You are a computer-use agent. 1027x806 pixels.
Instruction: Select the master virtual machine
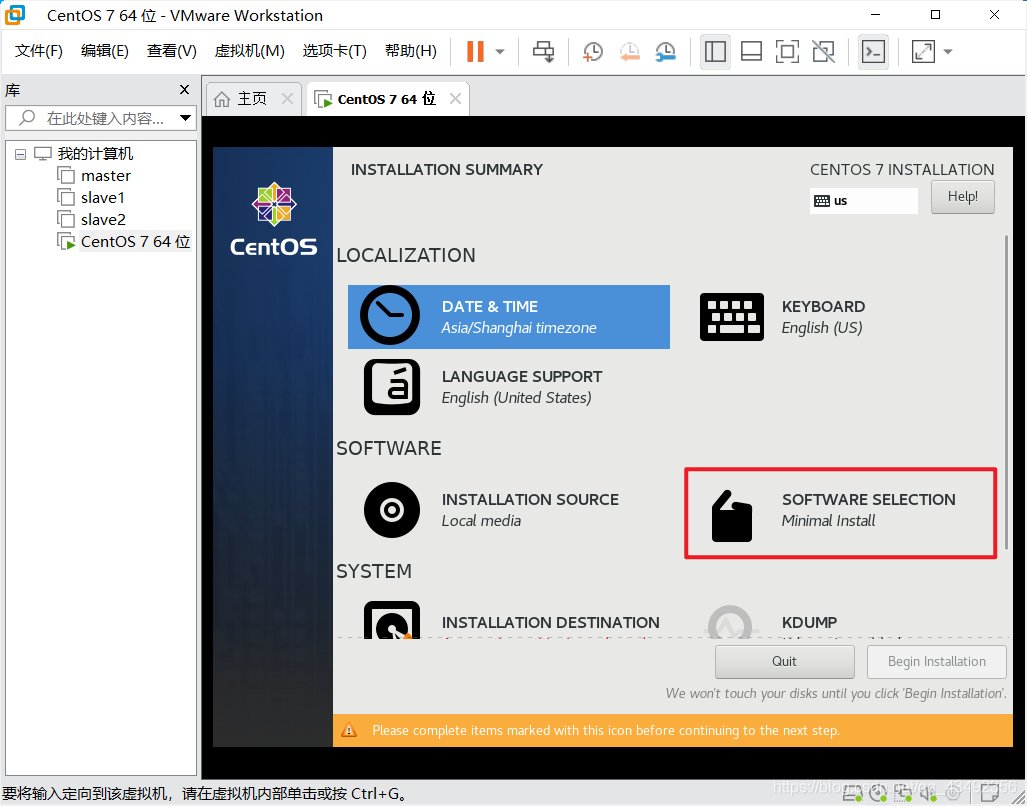point(105,176)
